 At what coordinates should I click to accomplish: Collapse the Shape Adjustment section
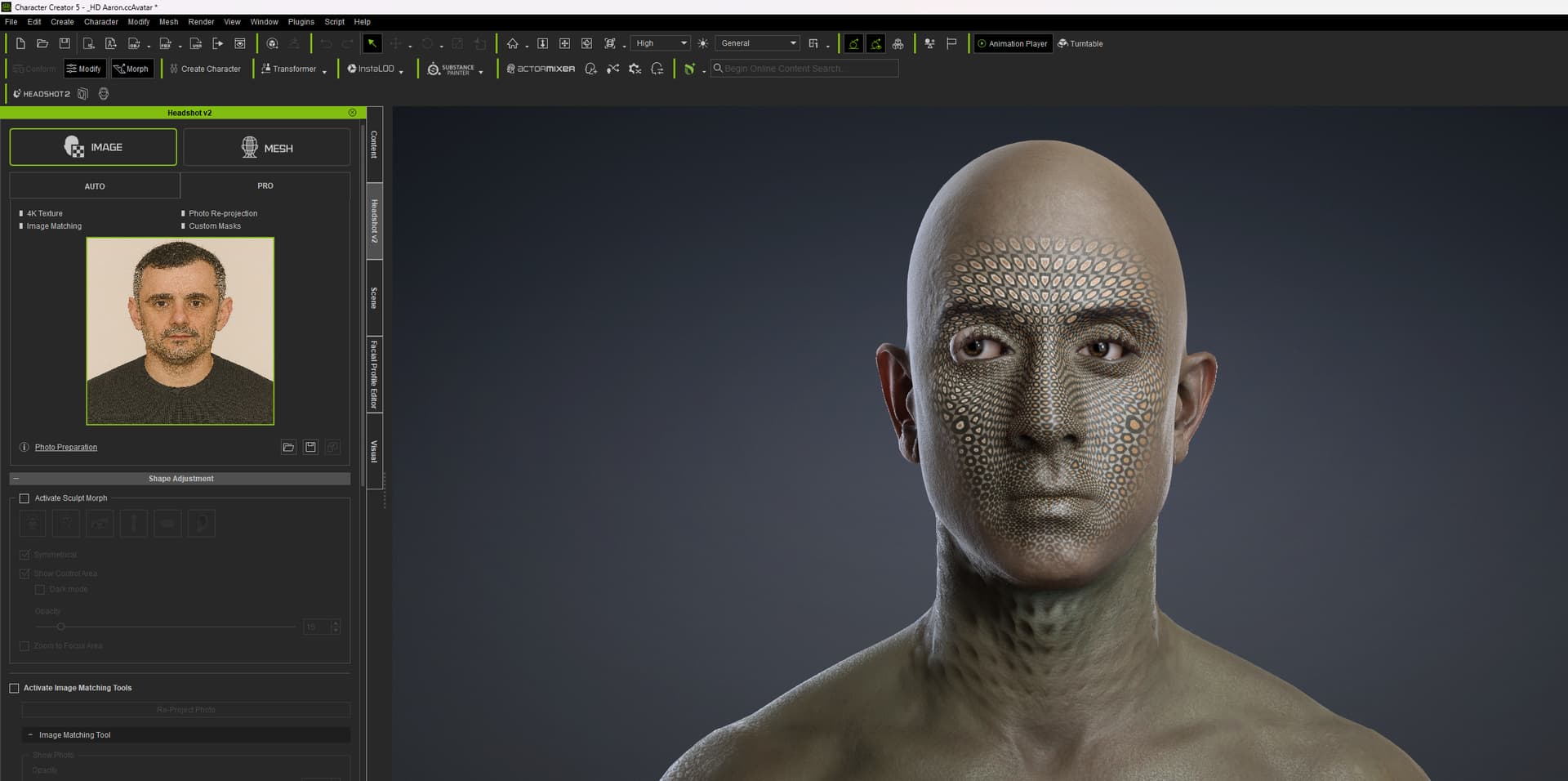coord(16,479)
